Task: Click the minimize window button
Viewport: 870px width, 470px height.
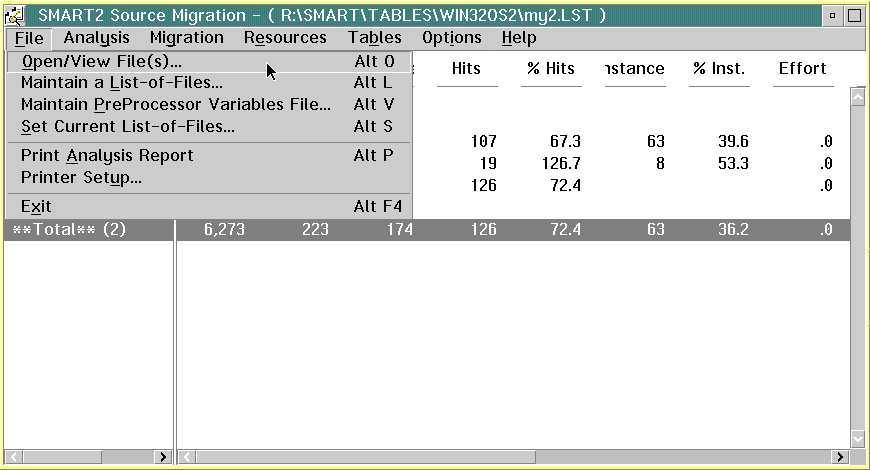Action: coord(834,15)
